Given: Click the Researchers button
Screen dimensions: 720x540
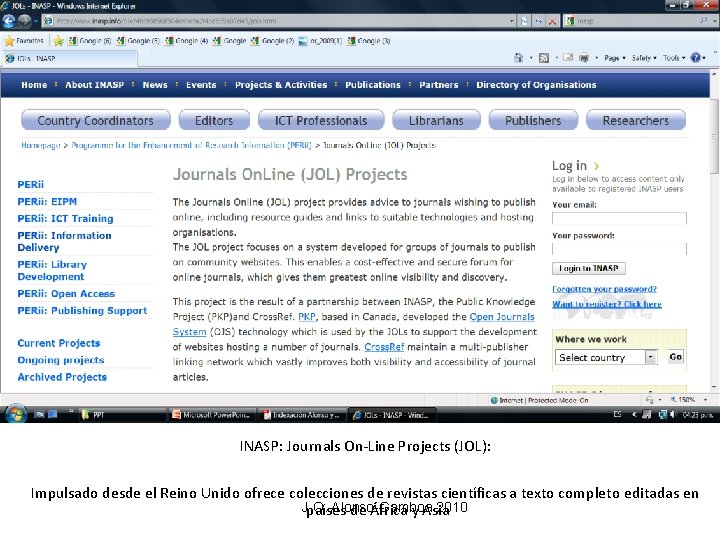Looking at the screenshot, I should [x=636, y=120].
